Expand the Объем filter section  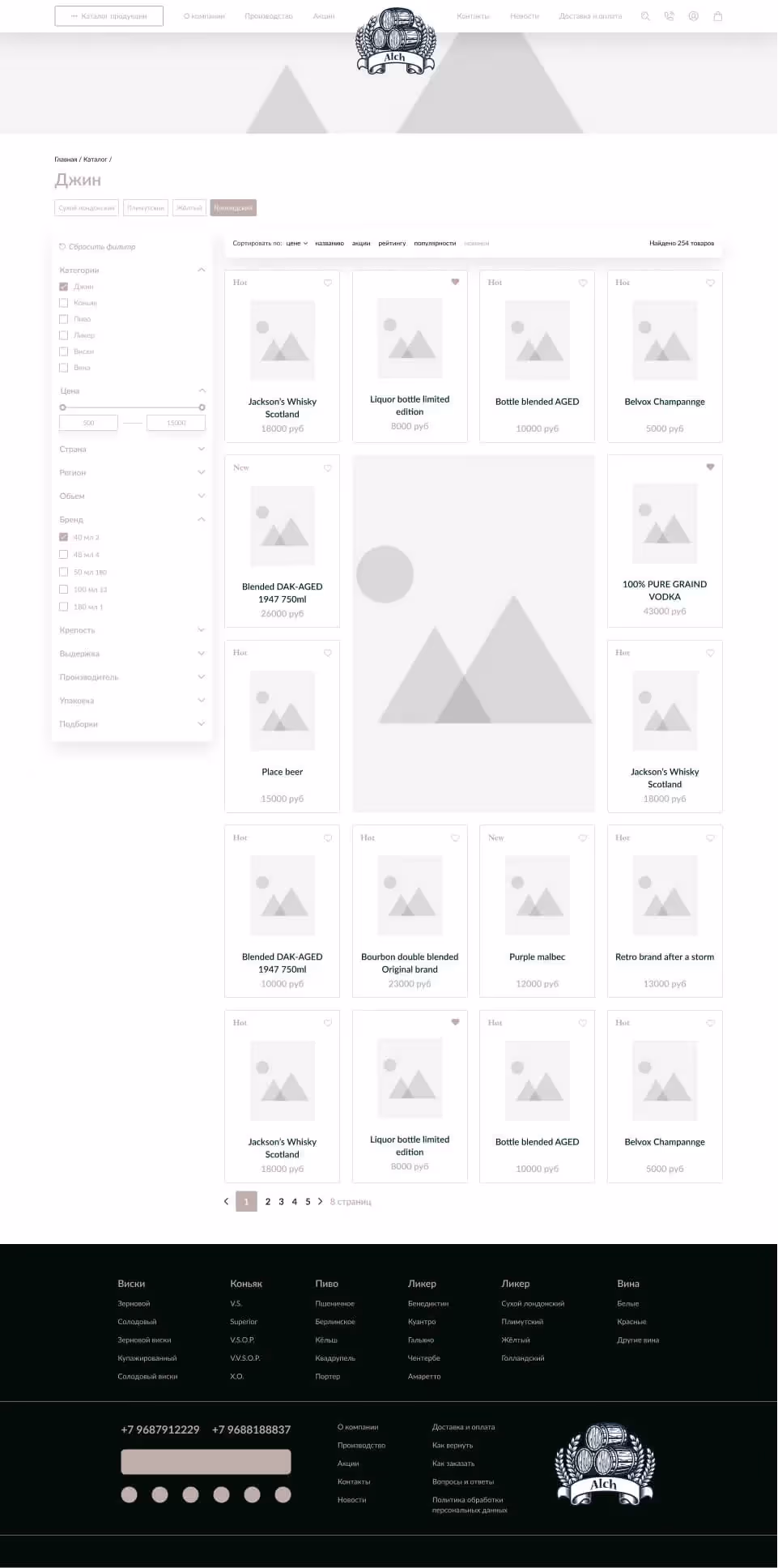(x=202, y=496)
